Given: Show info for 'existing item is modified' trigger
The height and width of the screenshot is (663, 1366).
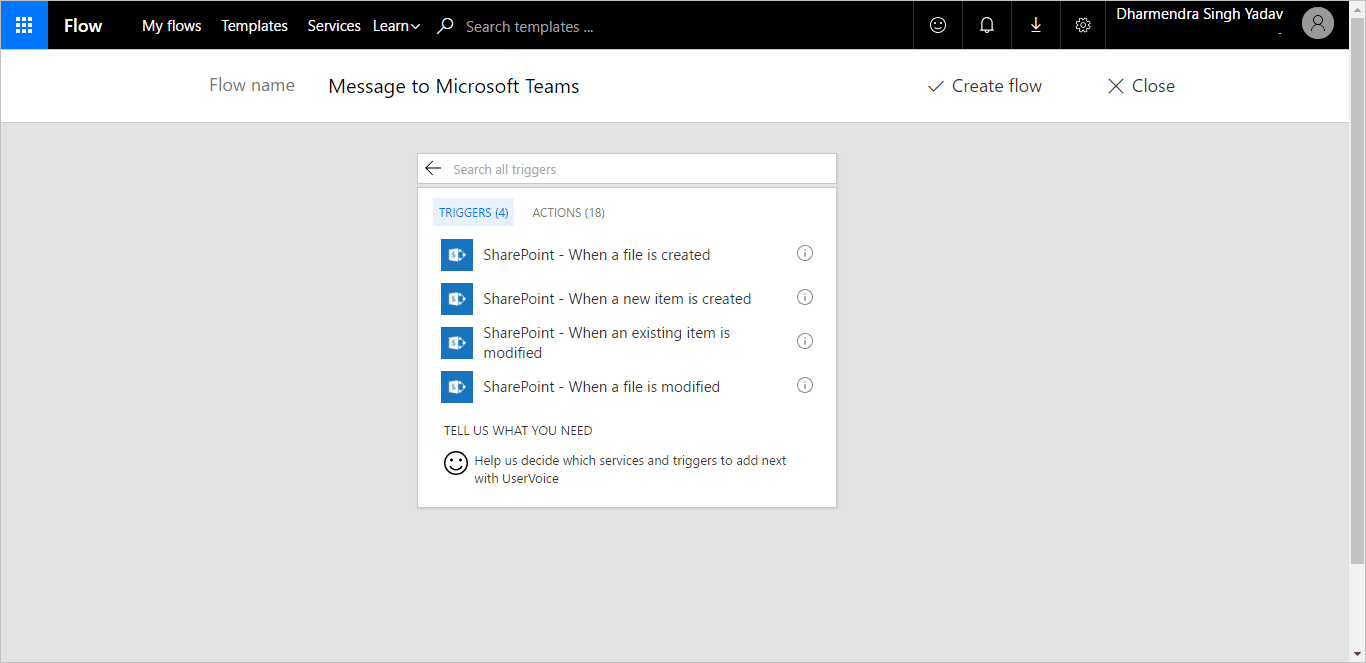Looking at the screenshot, I should 805,341.
